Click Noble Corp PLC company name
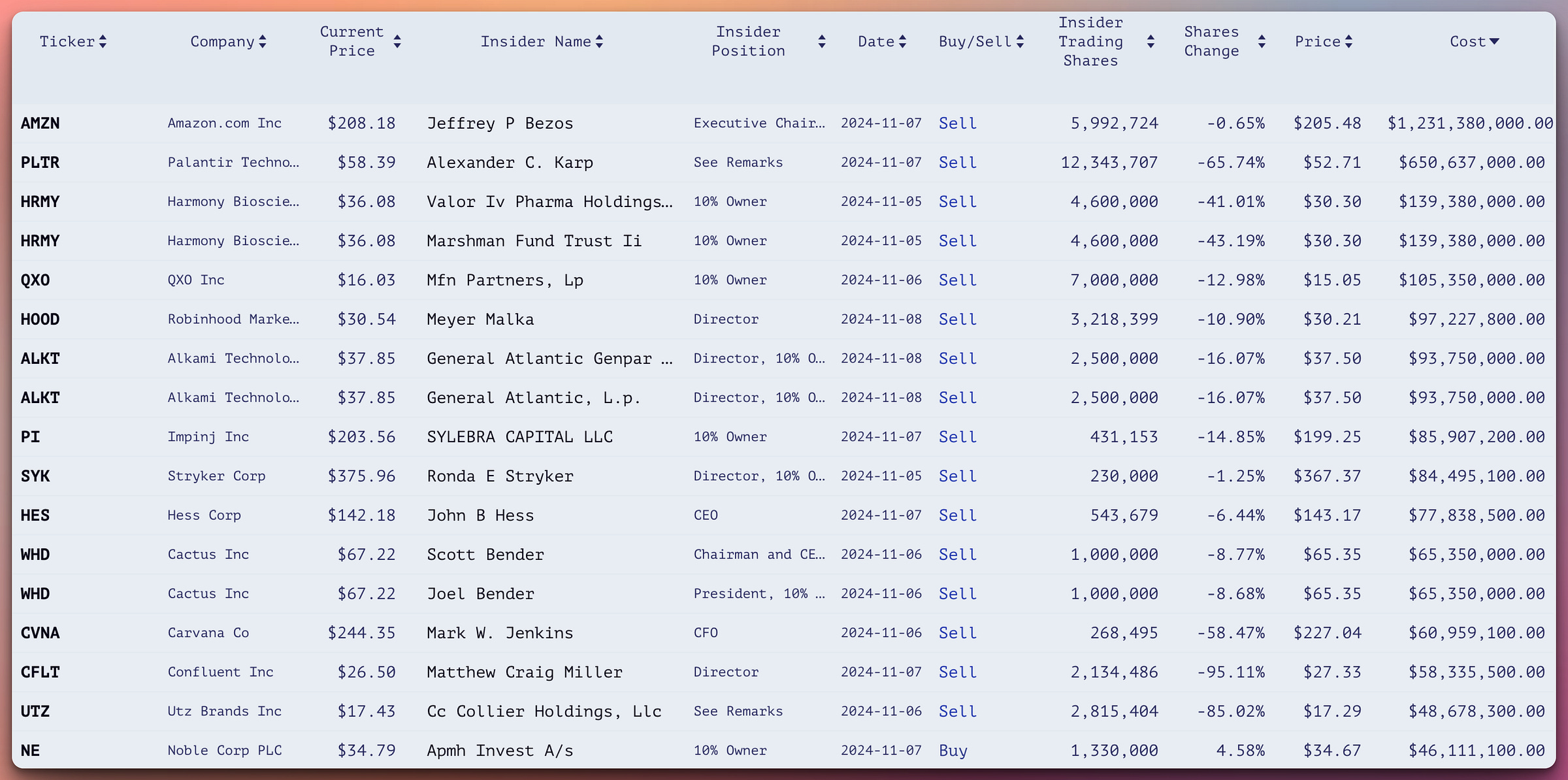The image size is (1568, 780). [x=225, y=751]
